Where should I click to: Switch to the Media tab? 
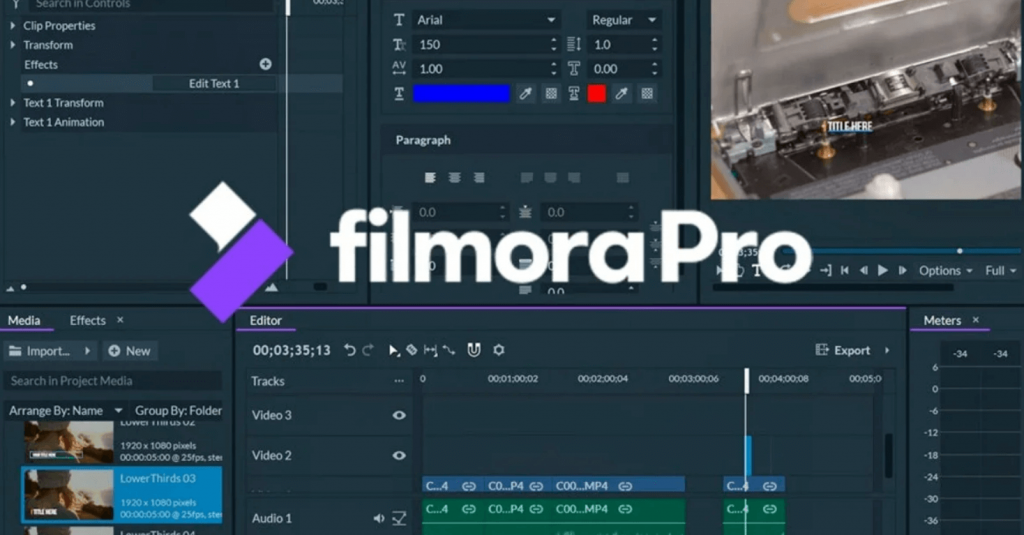pyautogui.click(x=24, y=321)
